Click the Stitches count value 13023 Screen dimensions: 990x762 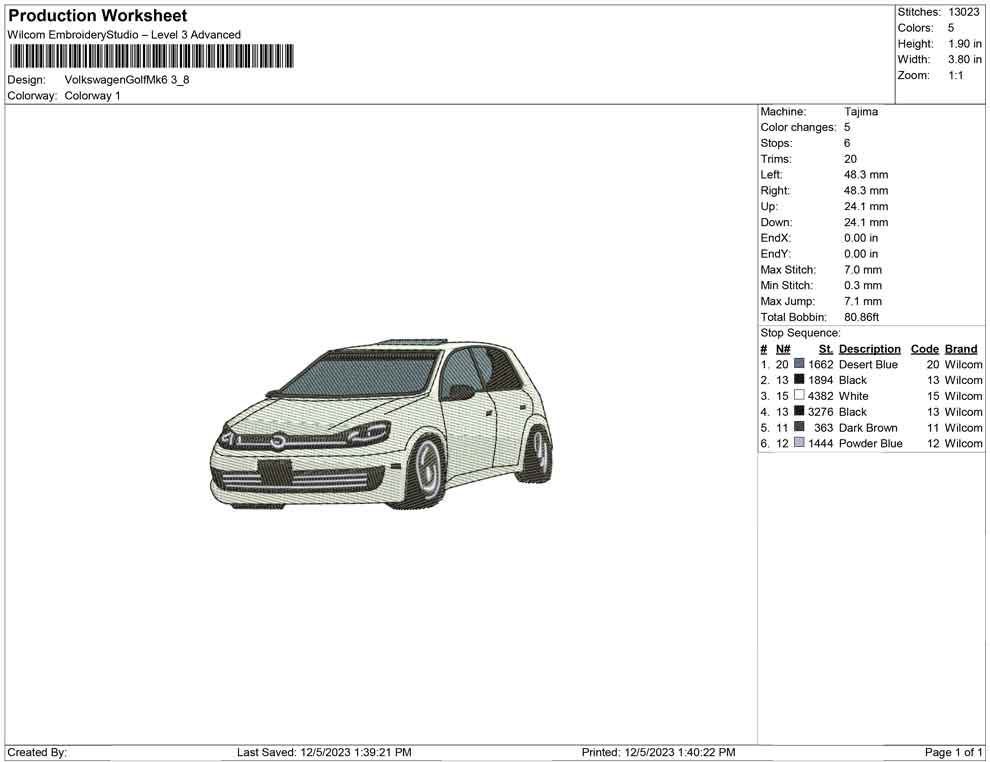tap(964, 12)
